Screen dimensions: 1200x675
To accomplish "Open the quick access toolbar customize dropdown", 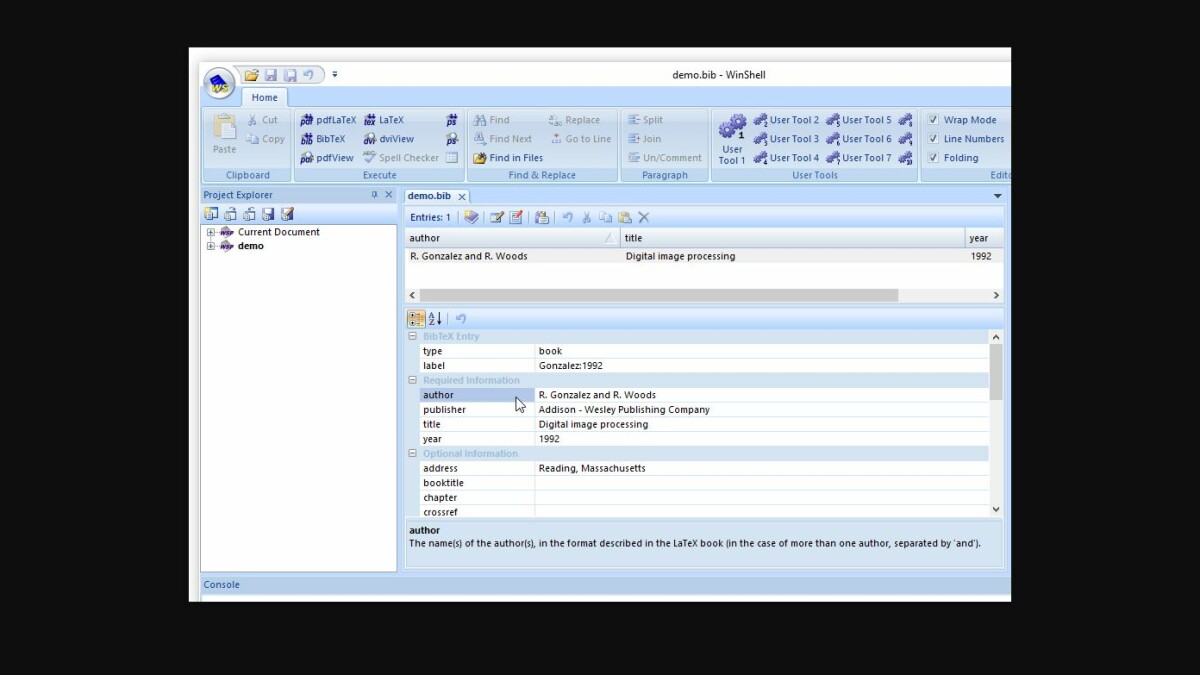I will (x=335, y=75).
